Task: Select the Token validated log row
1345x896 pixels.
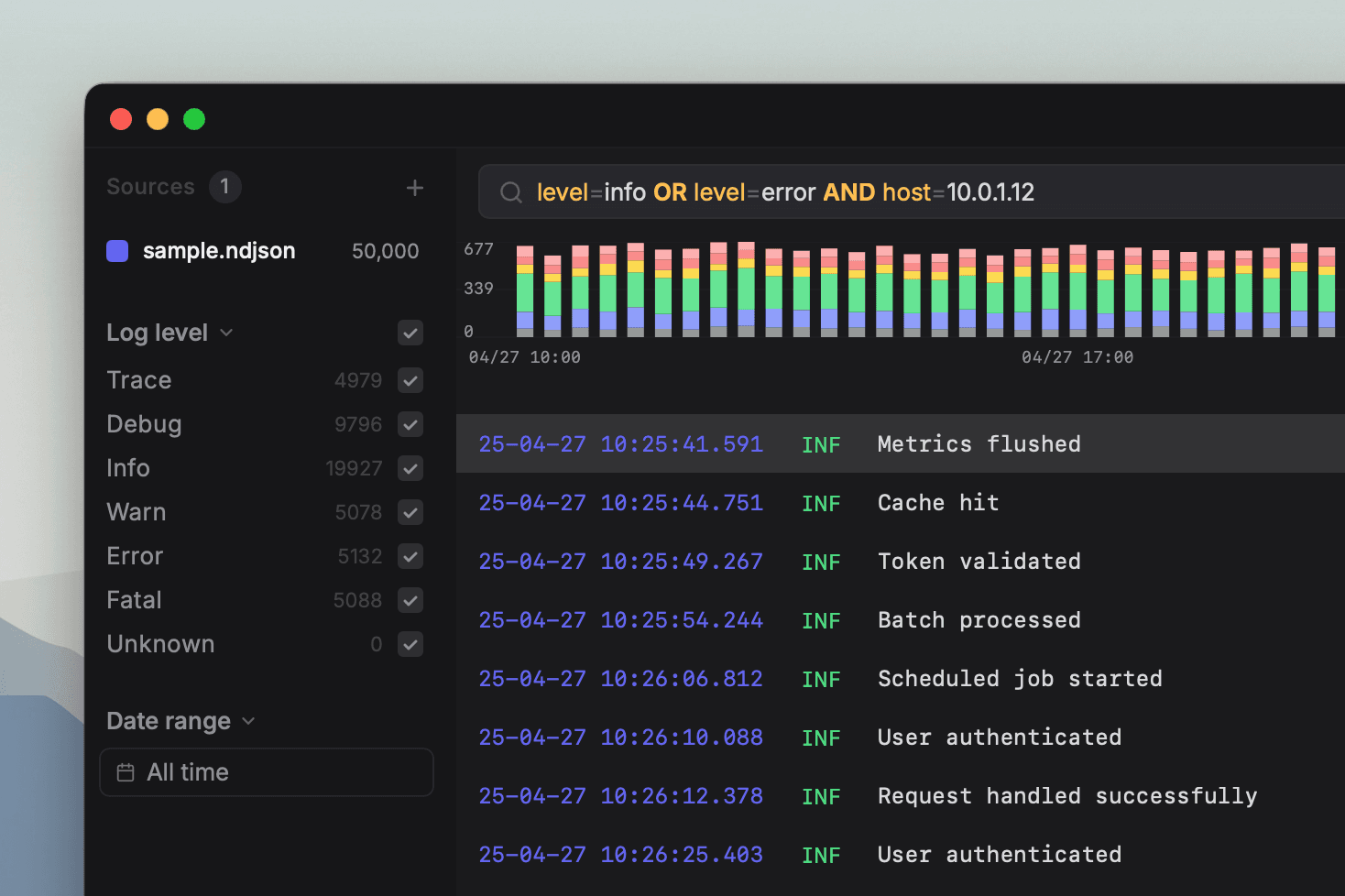Action: coord(901,561)
